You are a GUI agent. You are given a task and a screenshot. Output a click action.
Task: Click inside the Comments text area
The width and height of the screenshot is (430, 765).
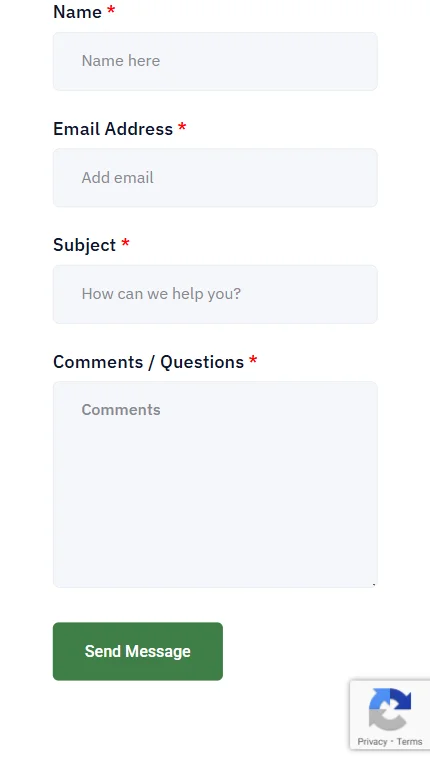(215, 484)
